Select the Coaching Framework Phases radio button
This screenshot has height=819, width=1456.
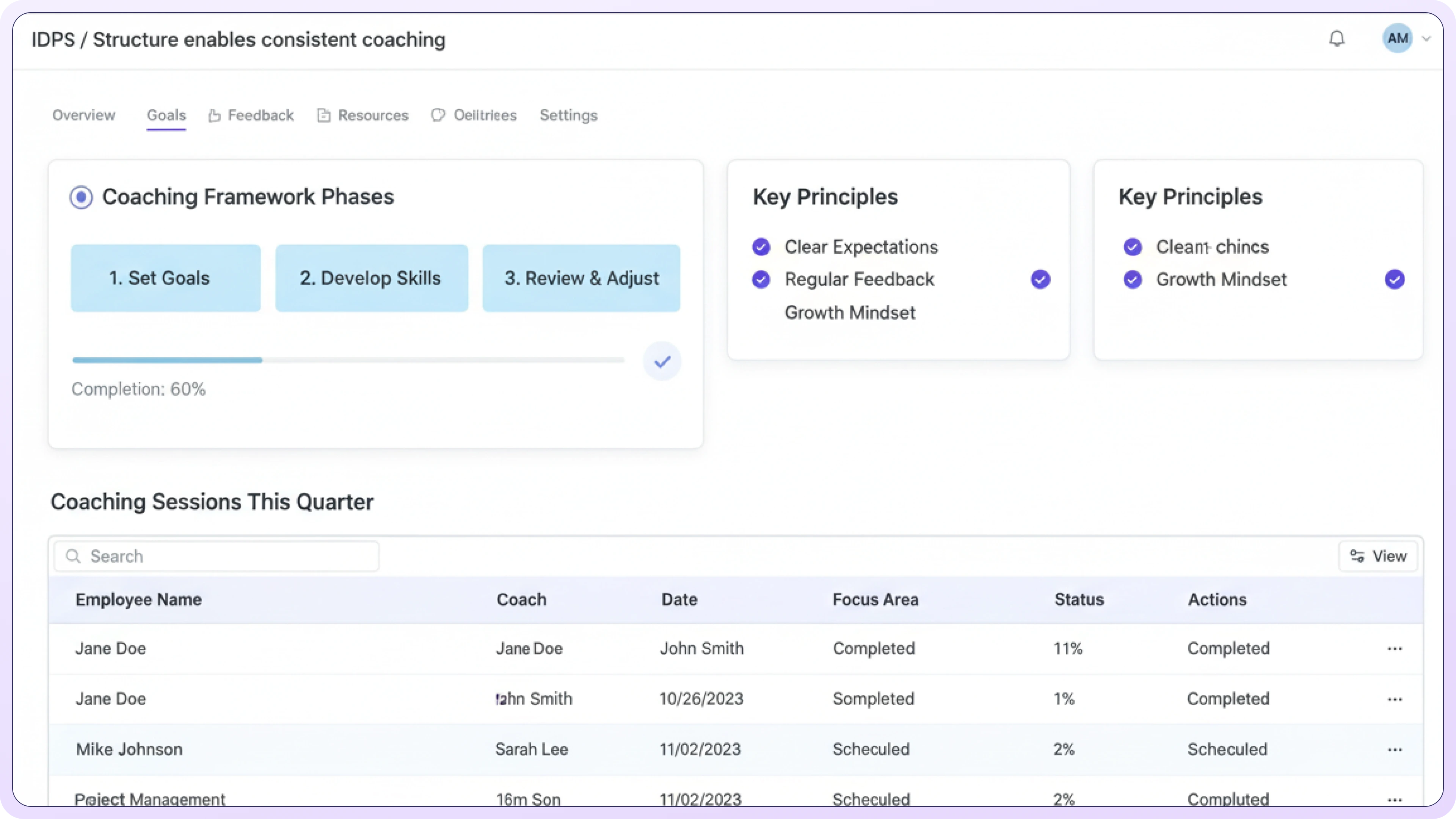coord(82,197)
